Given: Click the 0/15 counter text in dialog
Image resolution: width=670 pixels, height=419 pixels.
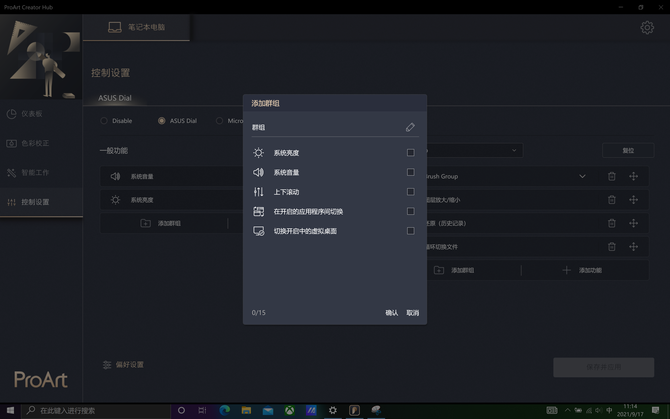Looking at the screenshot, I should coord(259,313).
